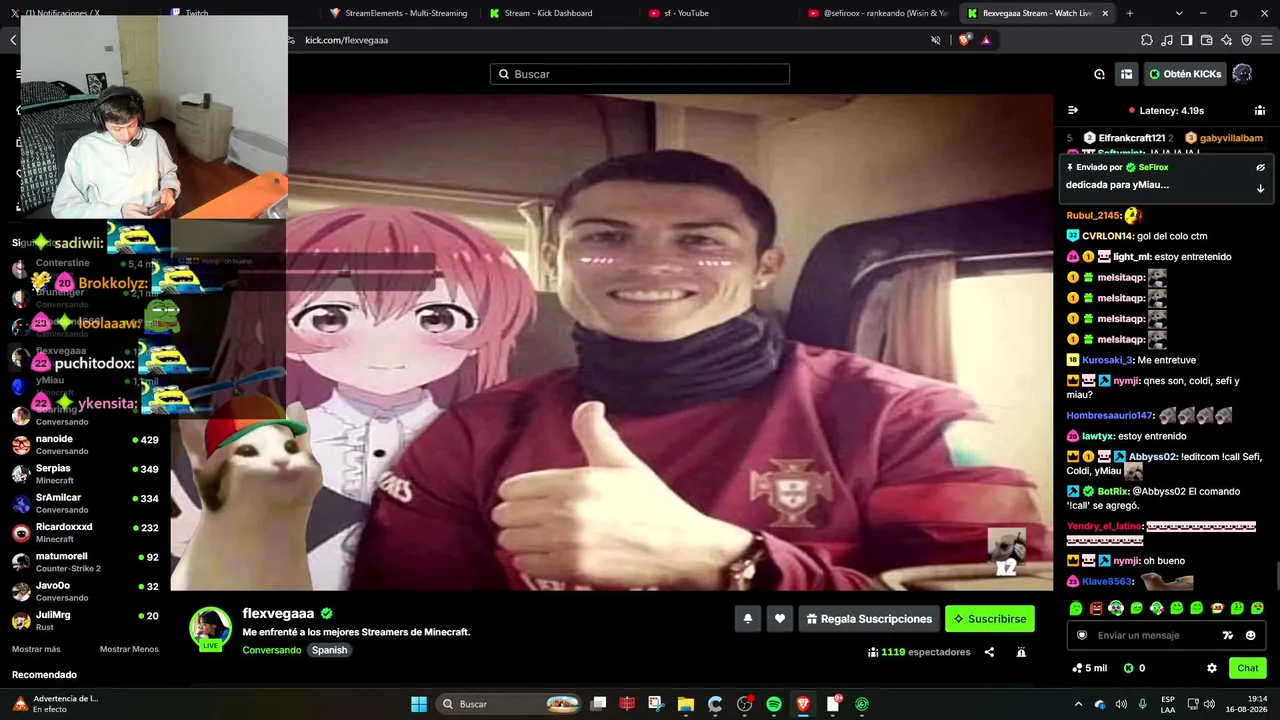Send the message with the Chat button

(1248, 668)
